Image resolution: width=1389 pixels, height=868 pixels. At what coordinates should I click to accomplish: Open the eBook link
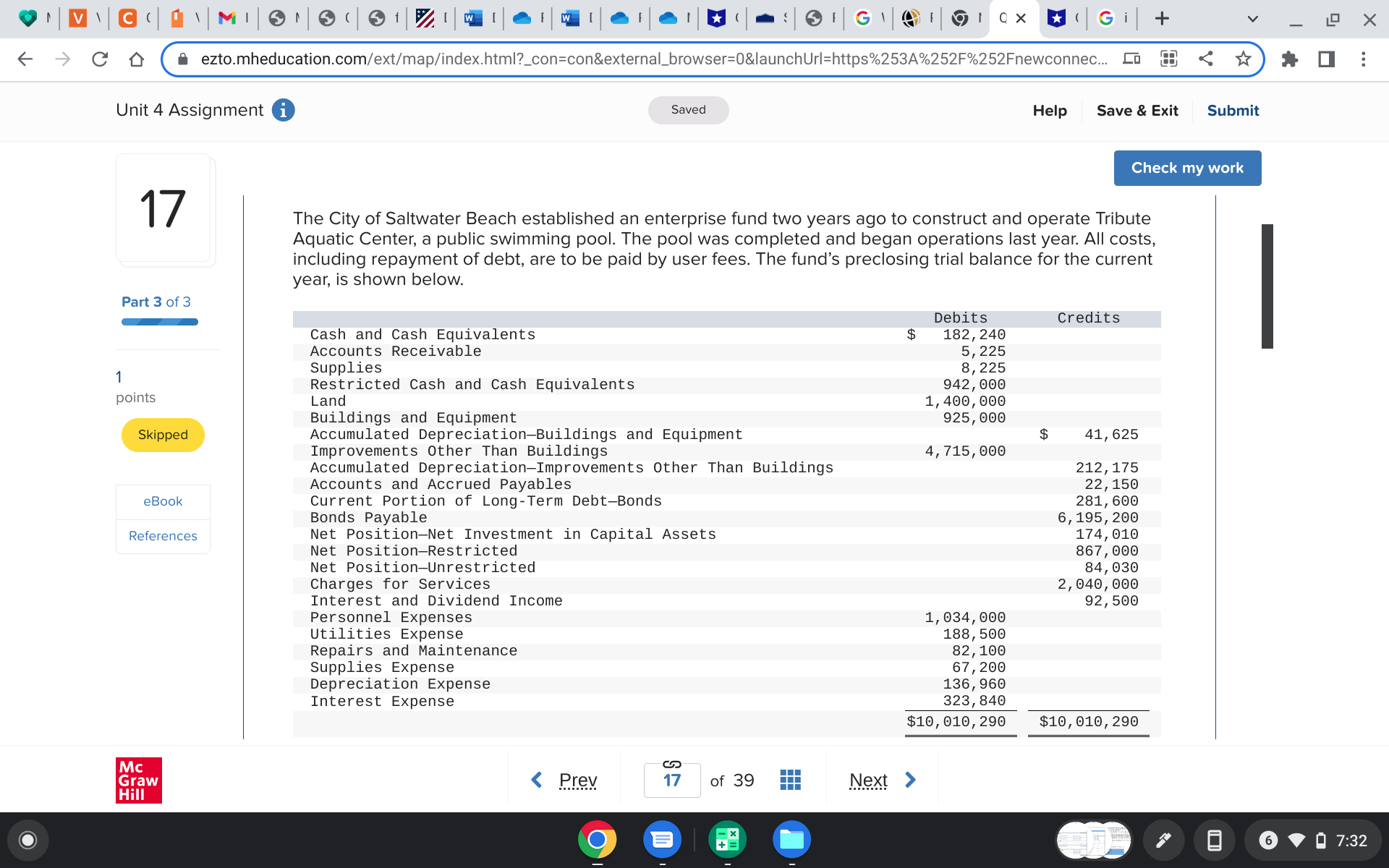(163, 501)
